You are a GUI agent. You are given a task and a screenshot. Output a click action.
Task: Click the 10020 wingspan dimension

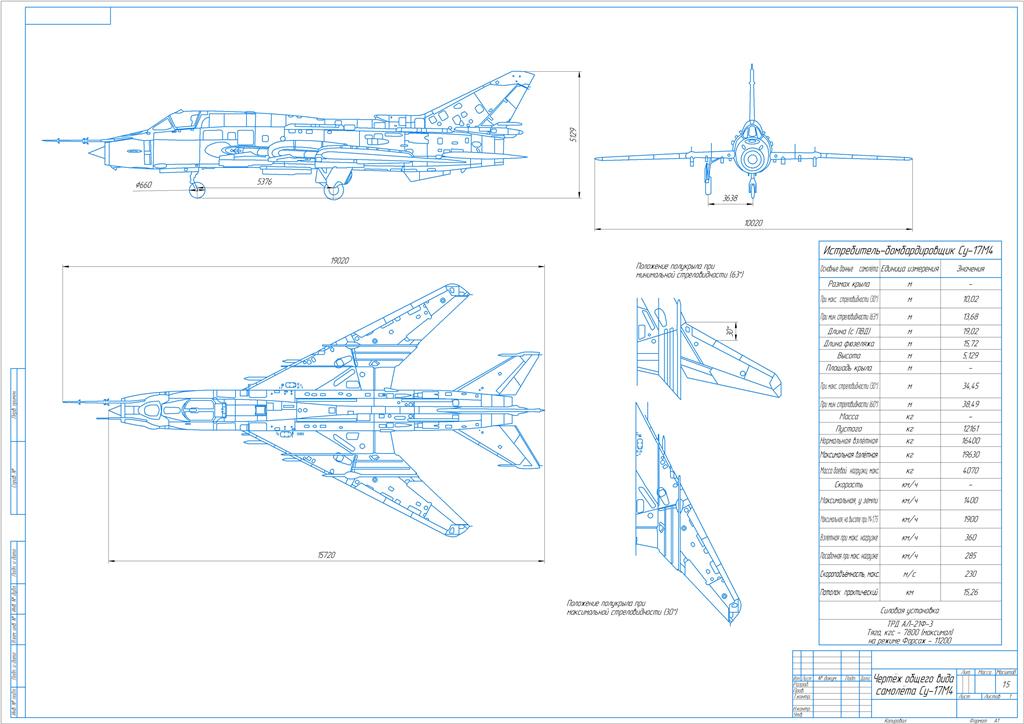(753, 223)
